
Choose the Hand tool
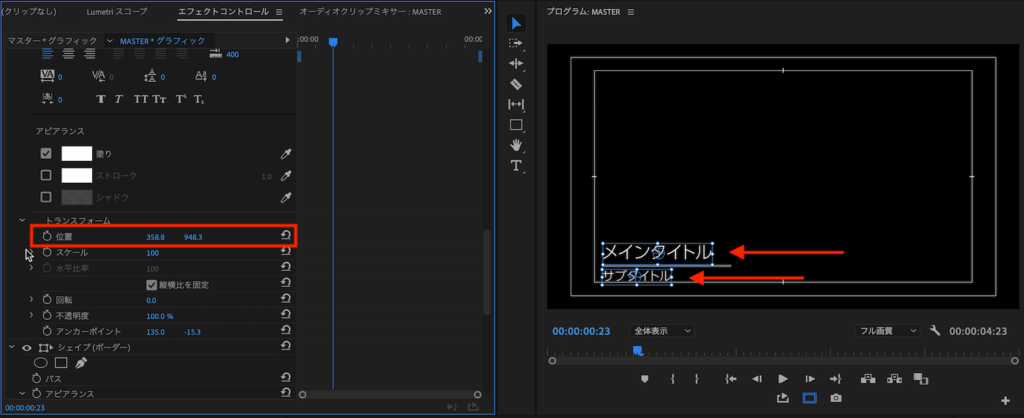pyautogui.click(x=516, y=145)
